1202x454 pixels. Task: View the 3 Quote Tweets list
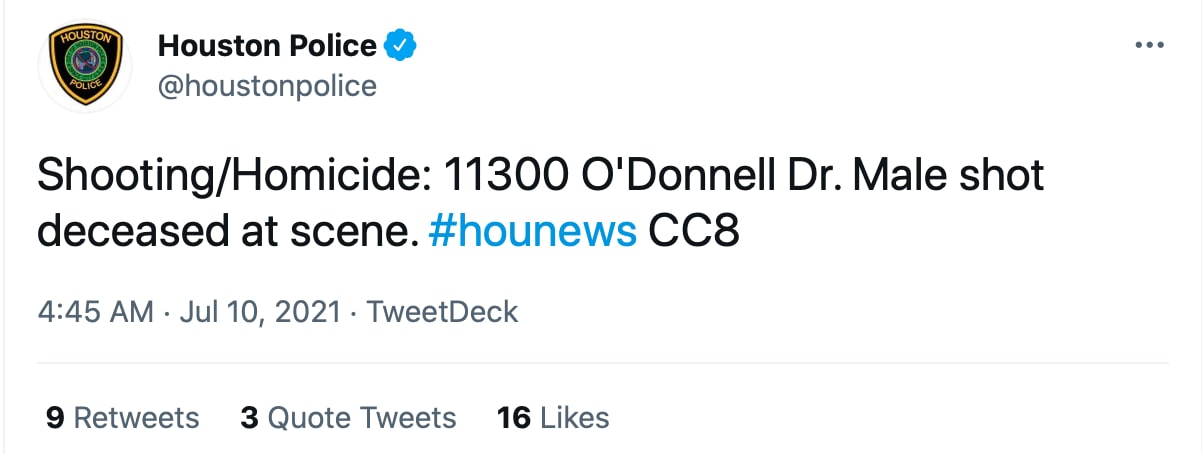(348, 417)
